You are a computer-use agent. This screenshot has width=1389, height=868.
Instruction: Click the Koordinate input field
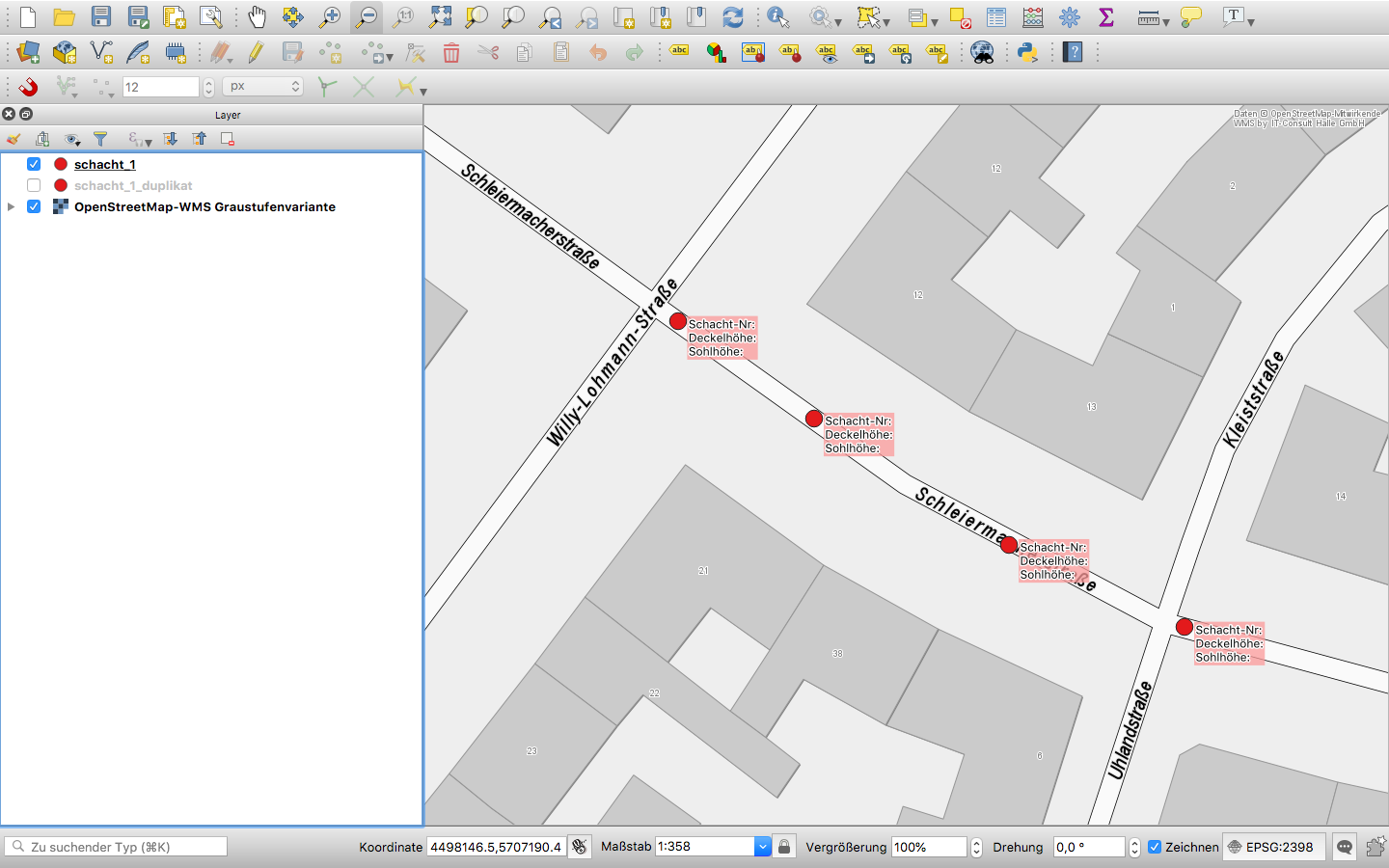(x=495, y=847)
